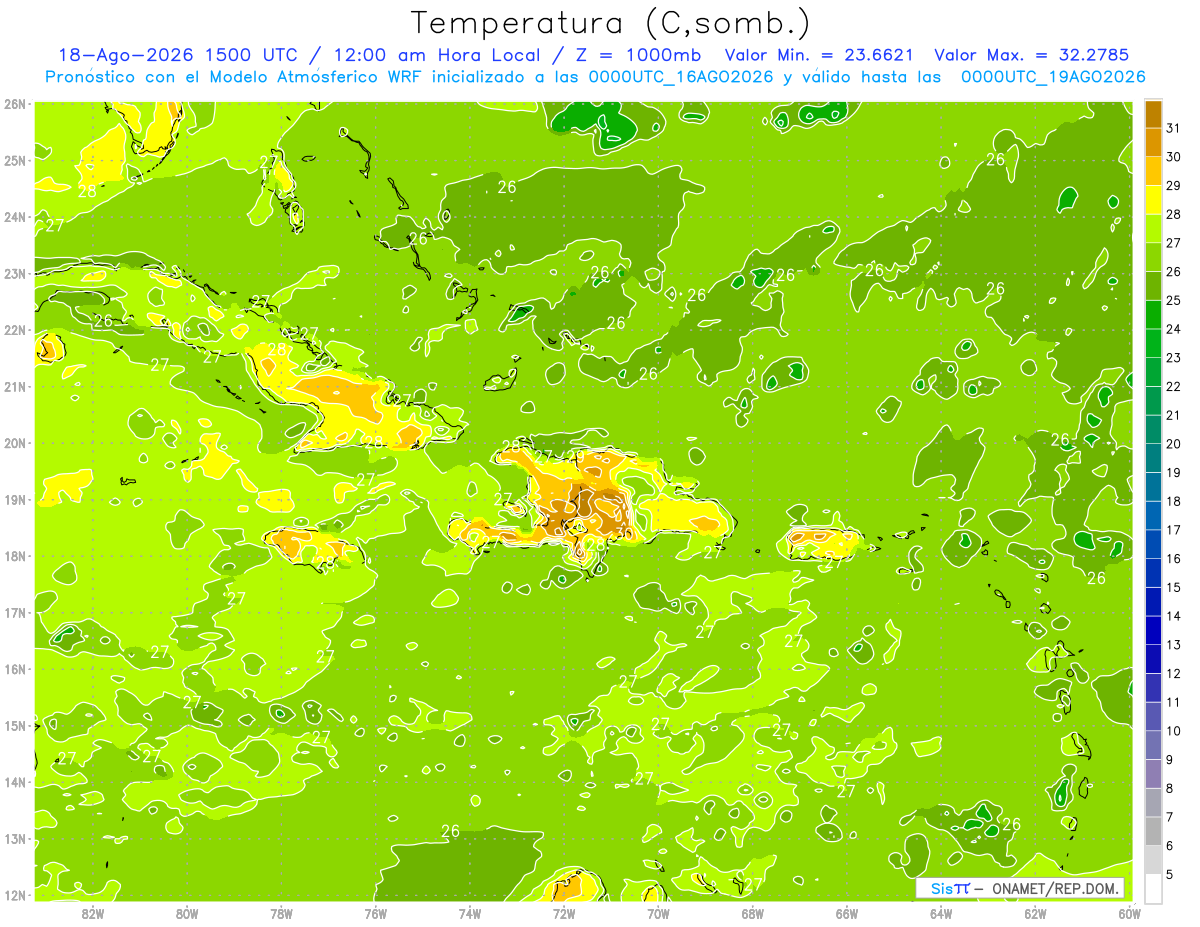Click the "Valor Max. = 32.2785" readout
1200x927 pixels.
[x=1031, y=55]
